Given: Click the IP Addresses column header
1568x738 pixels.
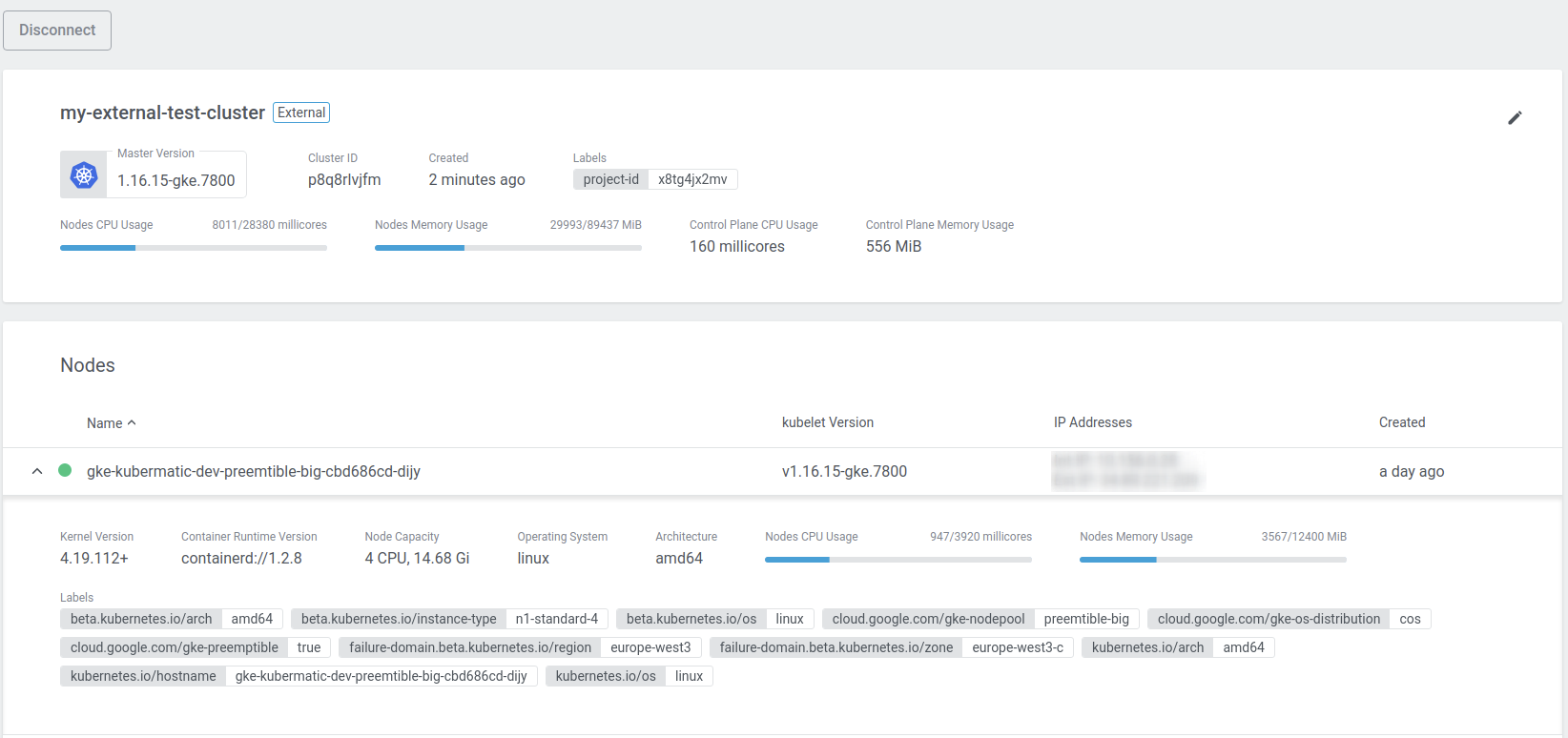Looking at the screenshot, I should coord(1092,422).
